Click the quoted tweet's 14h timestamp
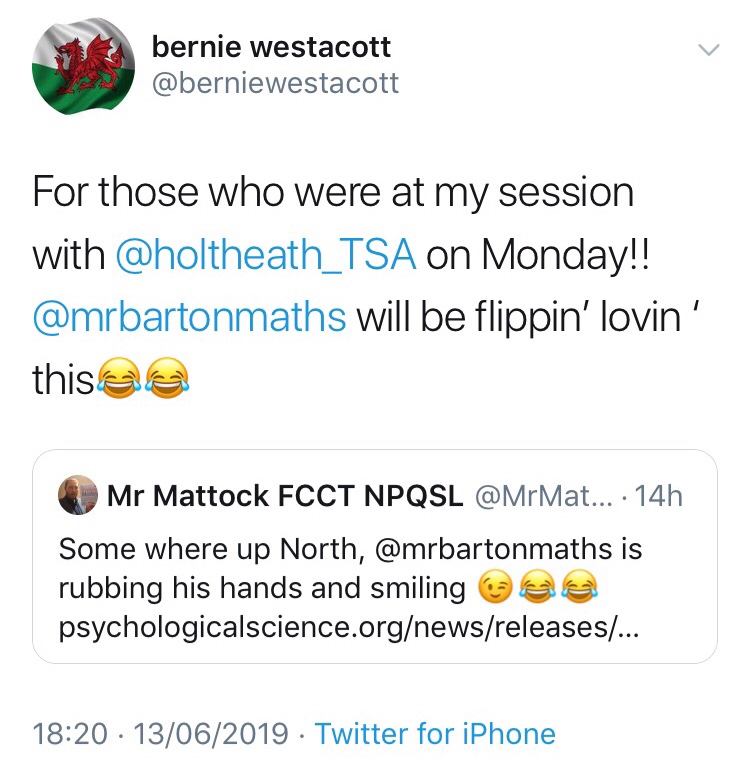750x772 pixels. point(659,496)
